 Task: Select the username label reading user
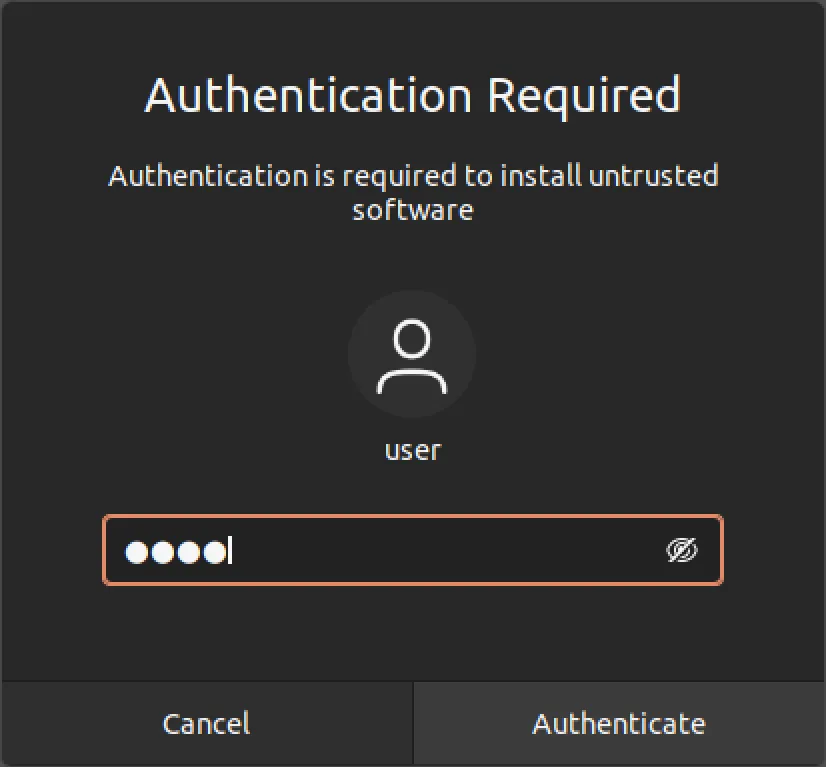coord(411,450)
